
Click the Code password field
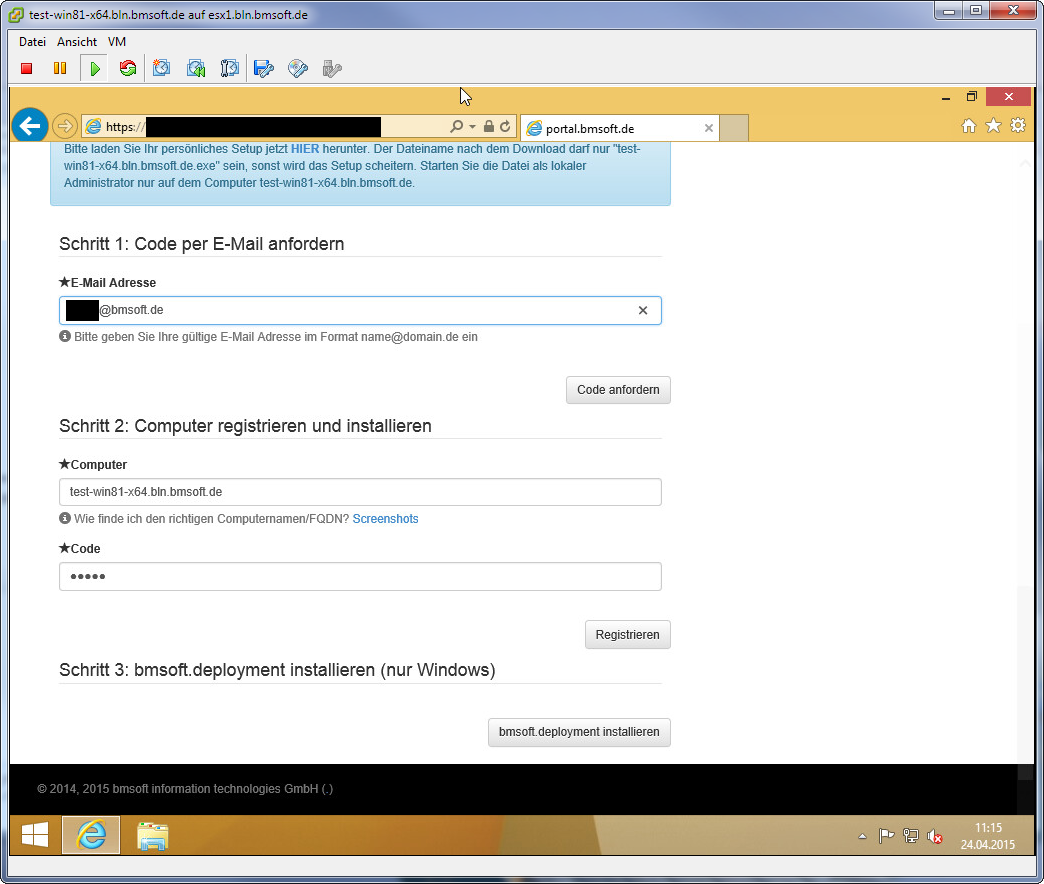[360, 576]
